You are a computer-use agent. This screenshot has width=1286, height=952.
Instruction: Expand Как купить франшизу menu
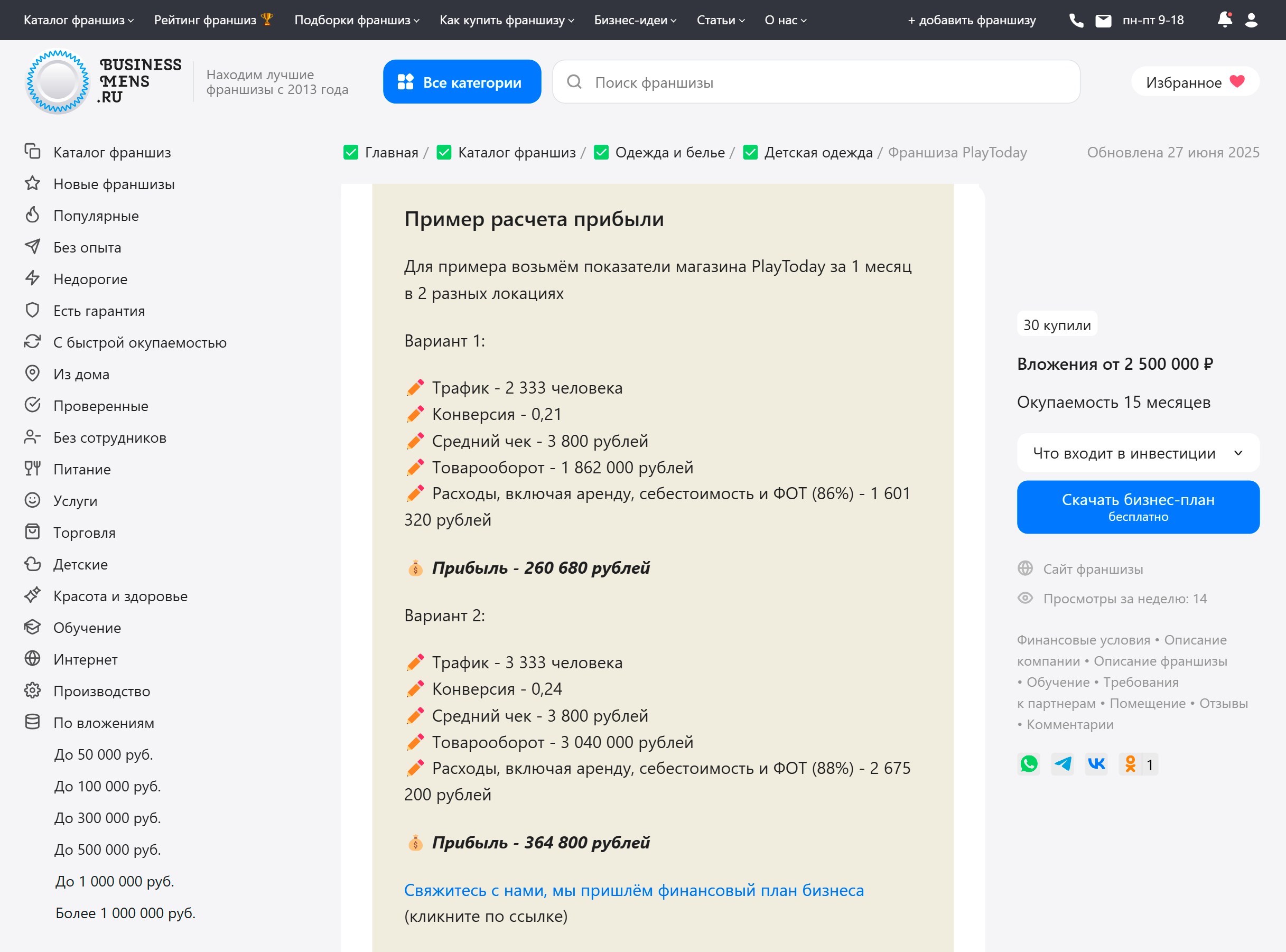pyautogui.click(x=507, y=20)
